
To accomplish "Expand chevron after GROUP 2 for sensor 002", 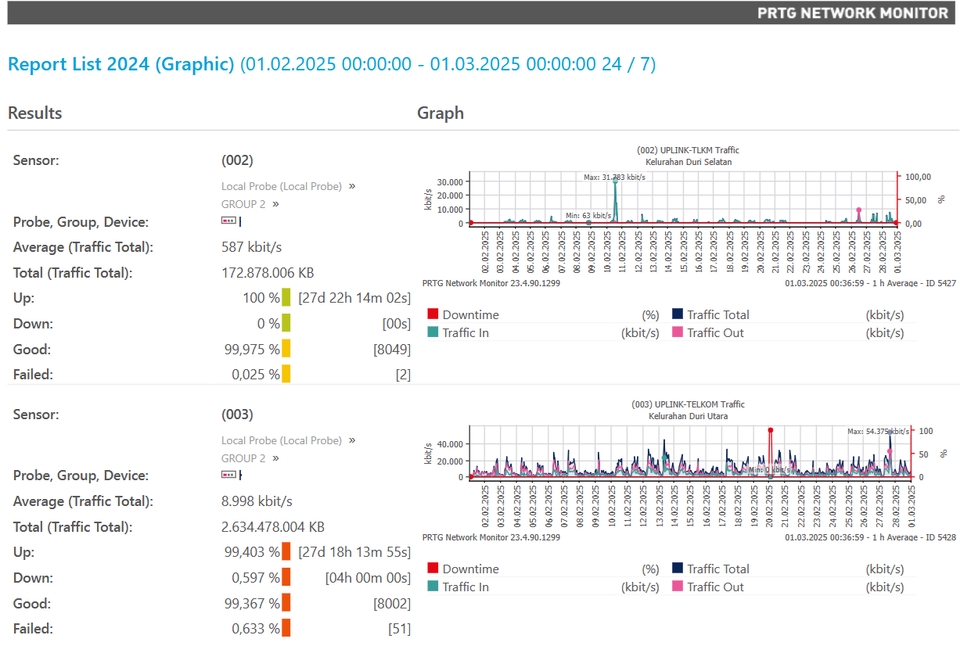I will [276, 205].
